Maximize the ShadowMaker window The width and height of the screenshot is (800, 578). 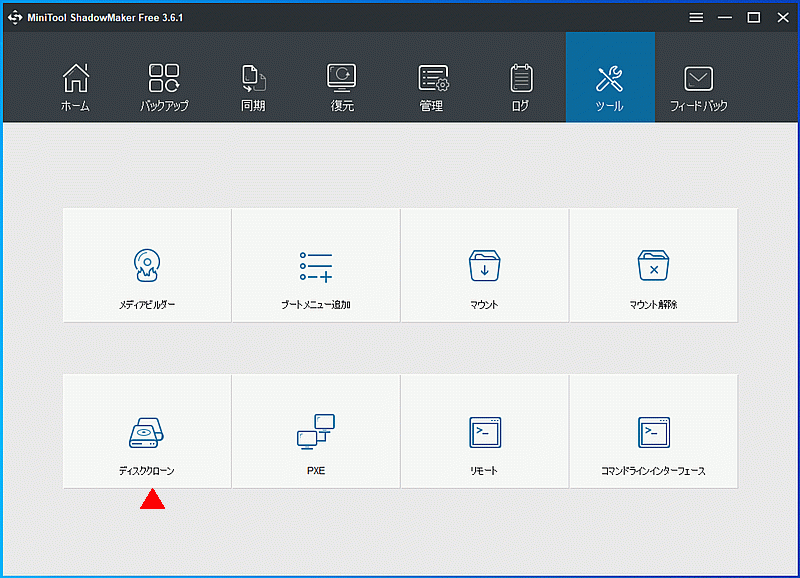[754, 18]
